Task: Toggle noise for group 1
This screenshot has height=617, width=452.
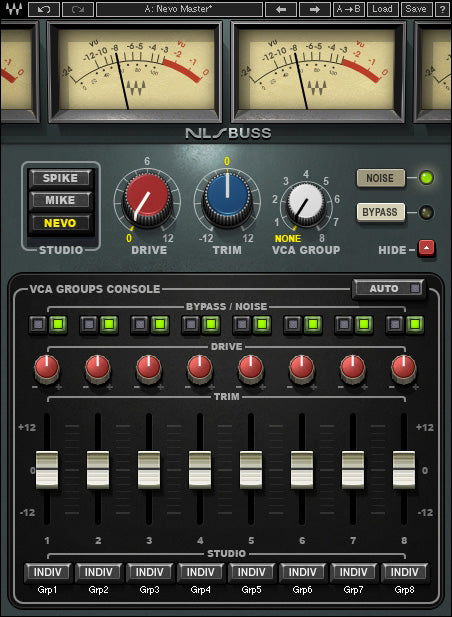Action: pos(58,324)
